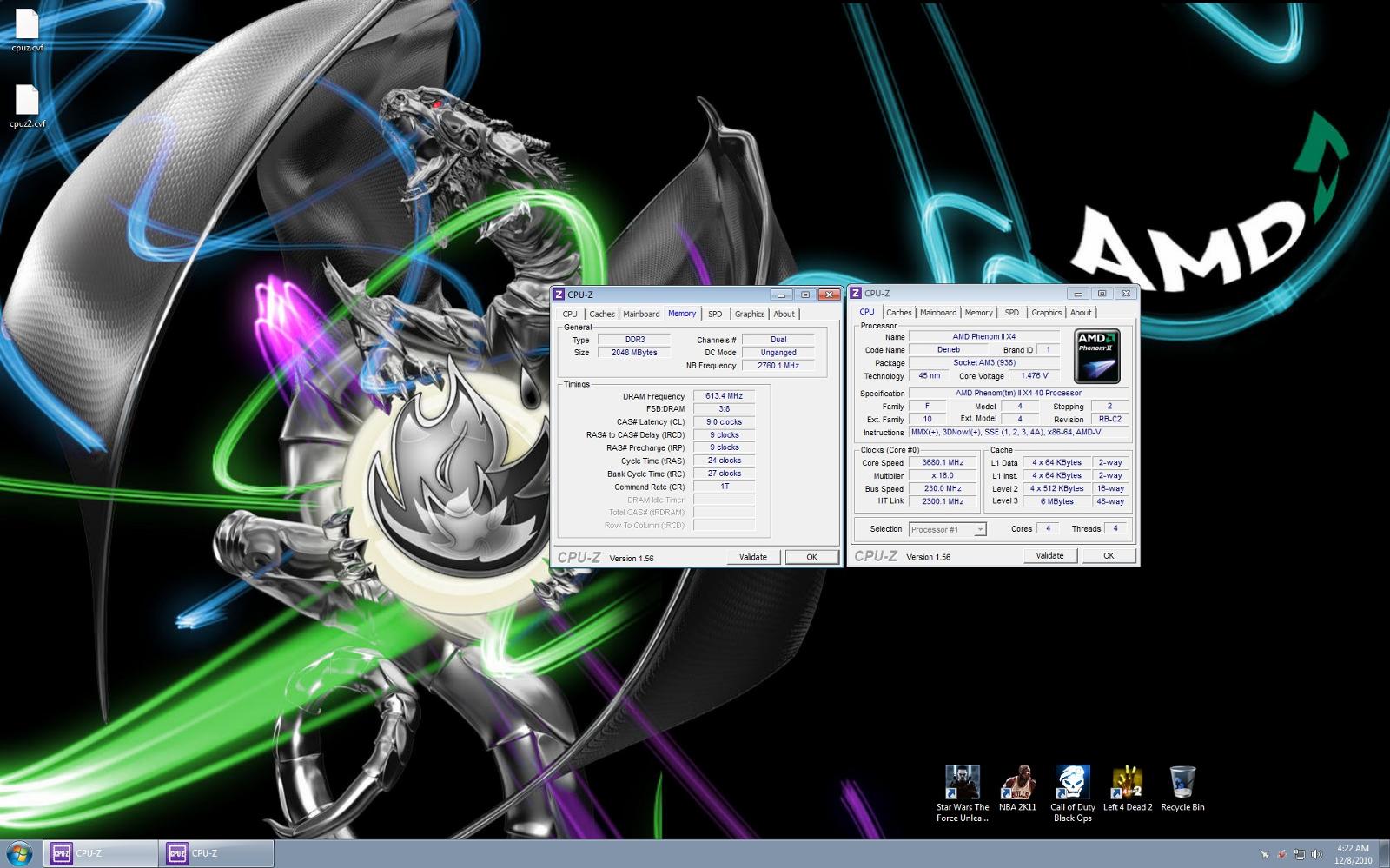Open Memory tab in the right CPU-Z window
1390x868 pixels.
point(978,313)
